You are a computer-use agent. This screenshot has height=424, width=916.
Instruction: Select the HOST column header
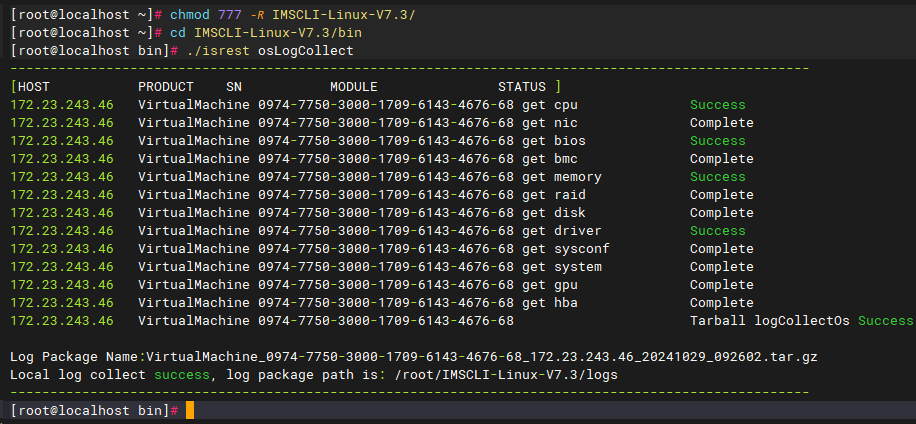(x=34, y=87)
